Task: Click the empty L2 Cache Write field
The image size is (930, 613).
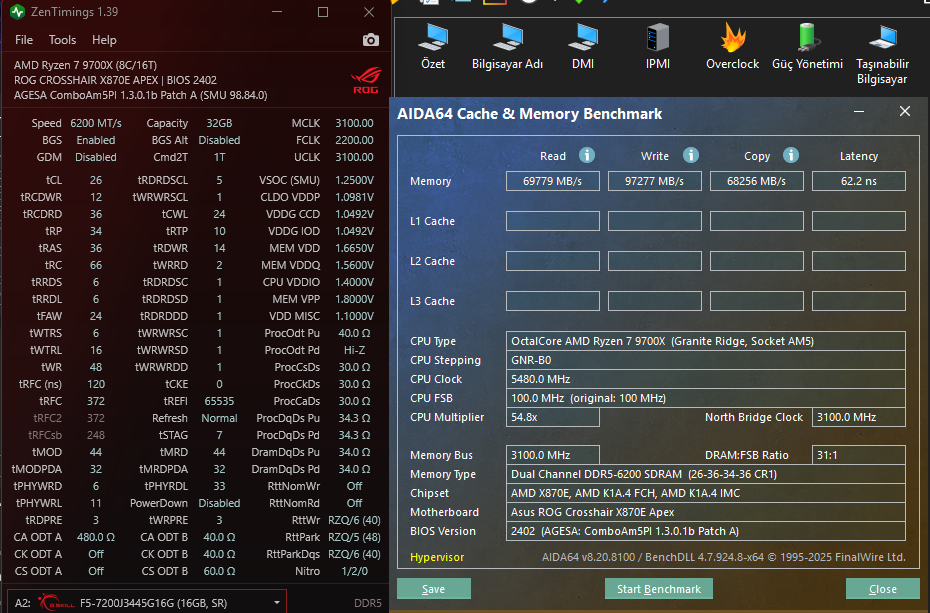Action: [654, 261]
